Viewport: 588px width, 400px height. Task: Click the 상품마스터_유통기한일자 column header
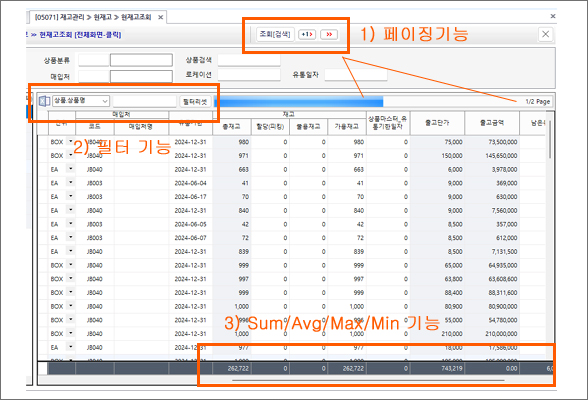tap(388, 123)
